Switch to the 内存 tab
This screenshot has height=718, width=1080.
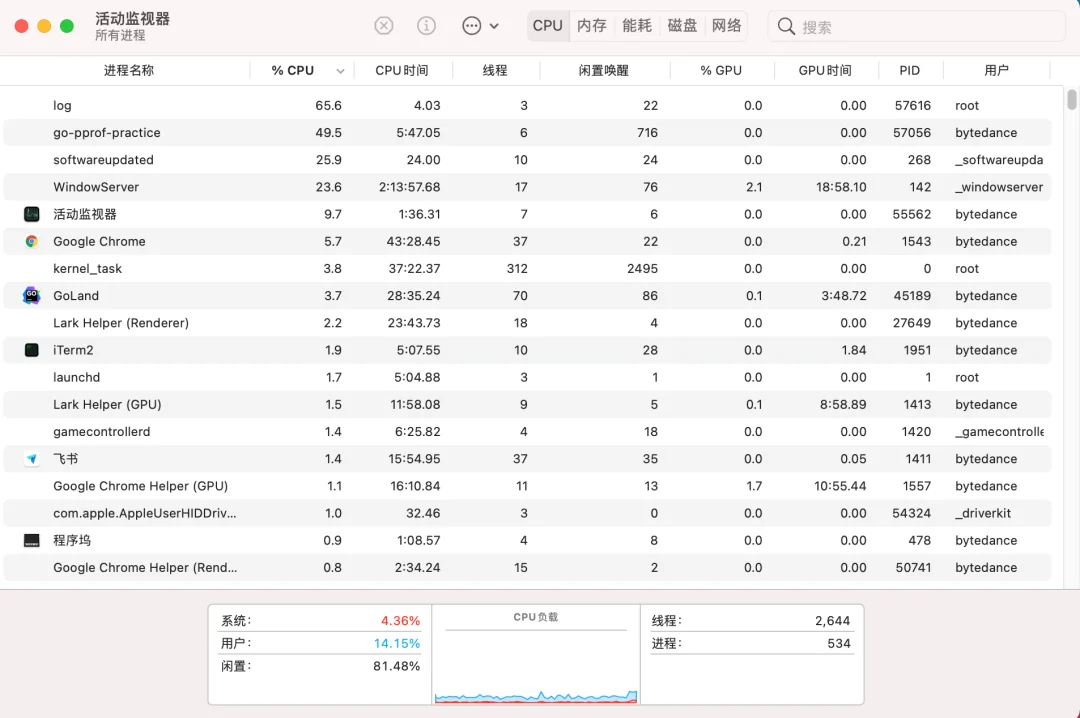click(x=592, y=25)
